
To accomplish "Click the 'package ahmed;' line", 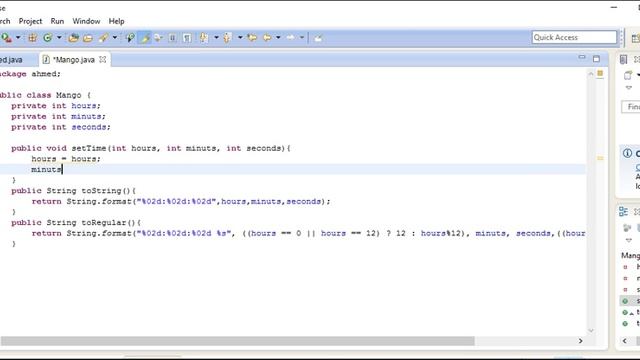I will 30,74.
